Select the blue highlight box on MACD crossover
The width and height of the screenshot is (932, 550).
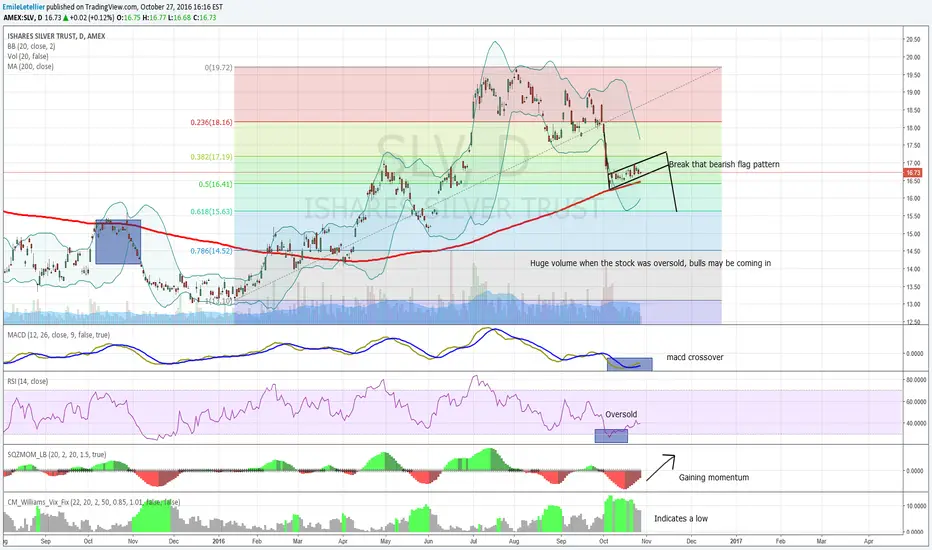tap(629, 364)
